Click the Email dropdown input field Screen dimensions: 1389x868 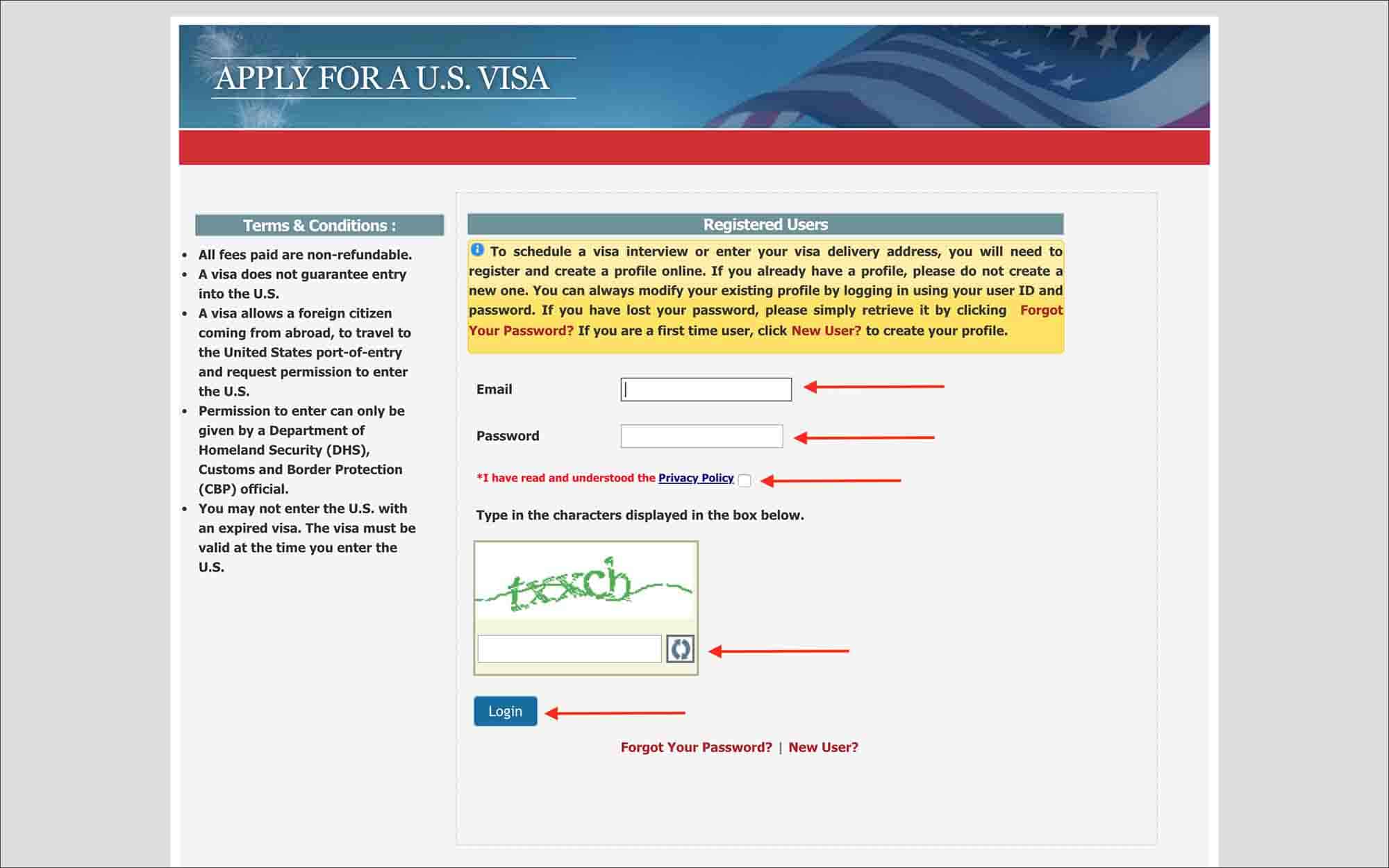coord(706,389)
